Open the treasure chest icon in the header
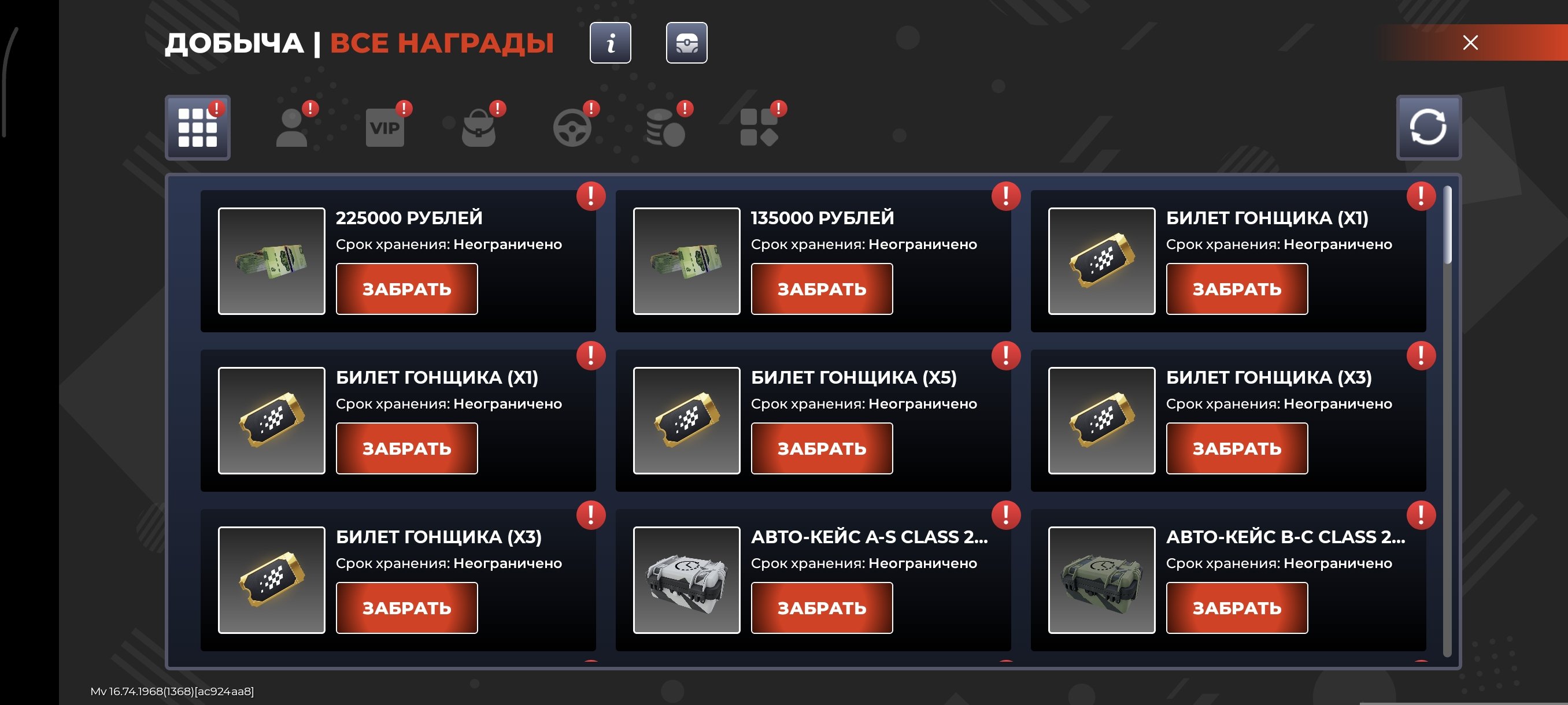 (x=687, y=43)
